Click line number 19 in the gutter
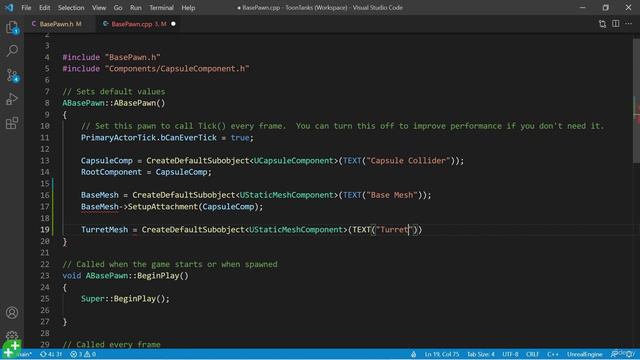The image size is (640, 360). (x=45, y=230)
